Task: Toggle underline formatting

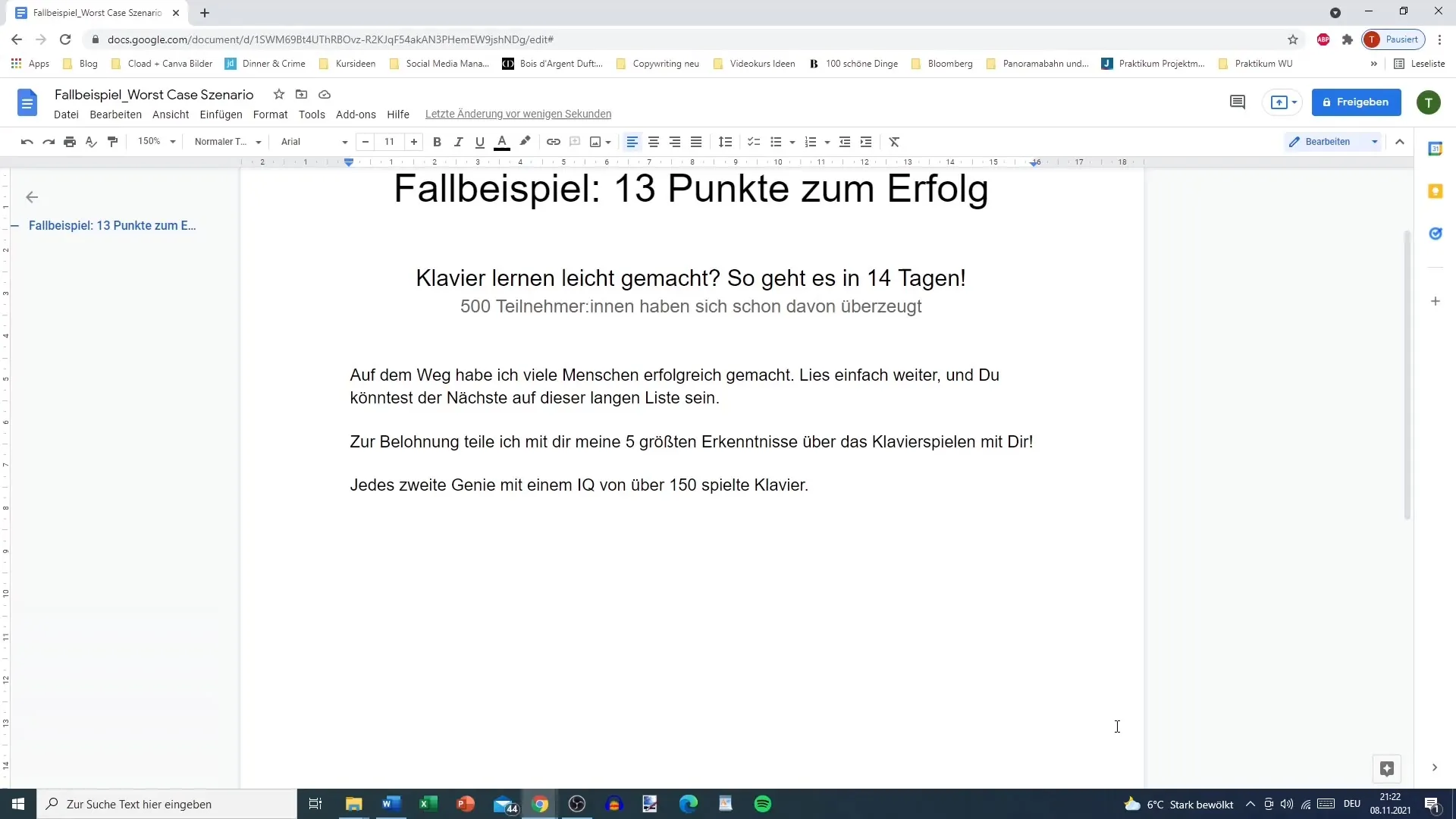Action: coord(479,142)
